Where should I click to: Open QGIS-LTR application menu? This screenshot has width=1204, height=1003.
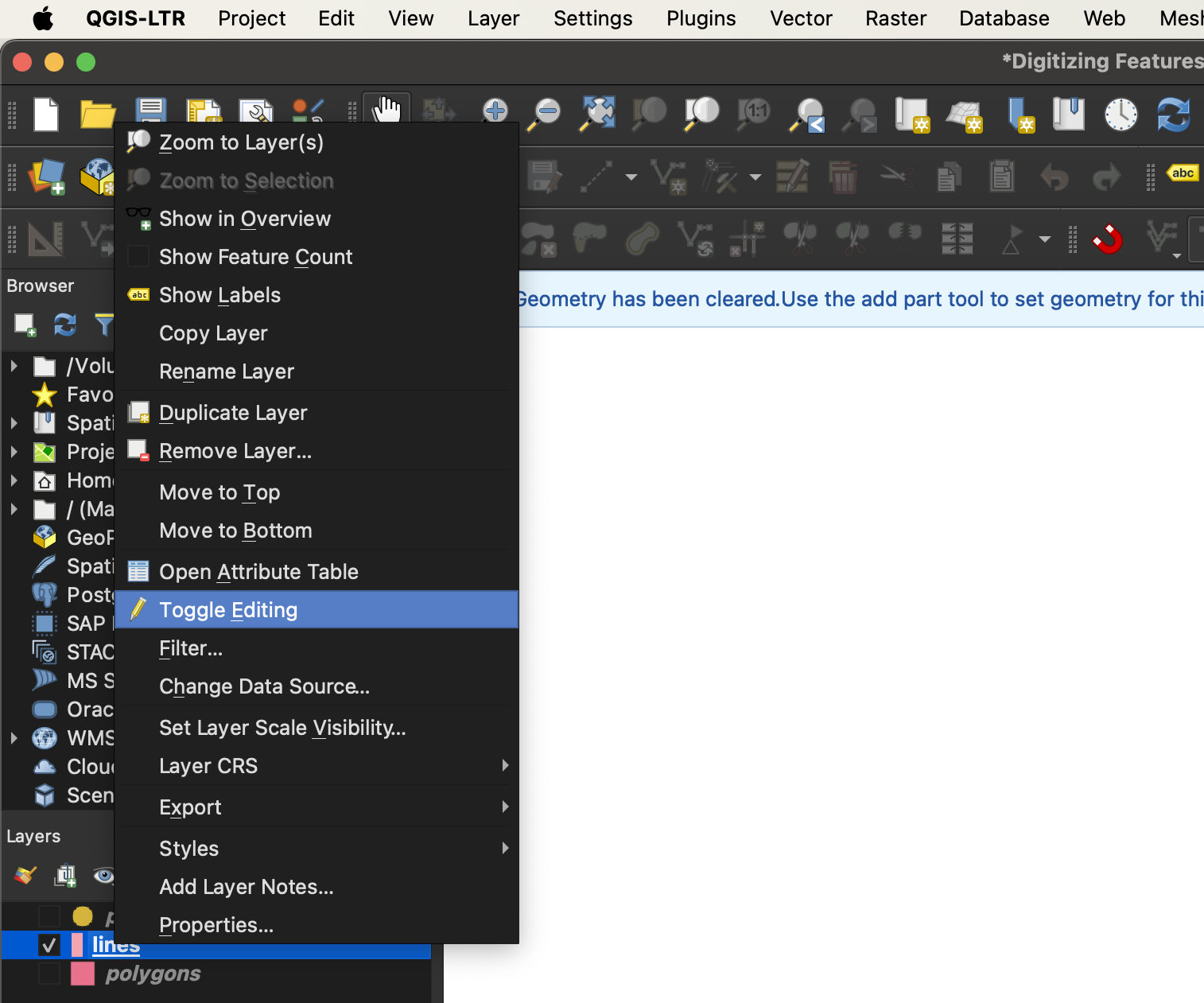pos(135,18)
